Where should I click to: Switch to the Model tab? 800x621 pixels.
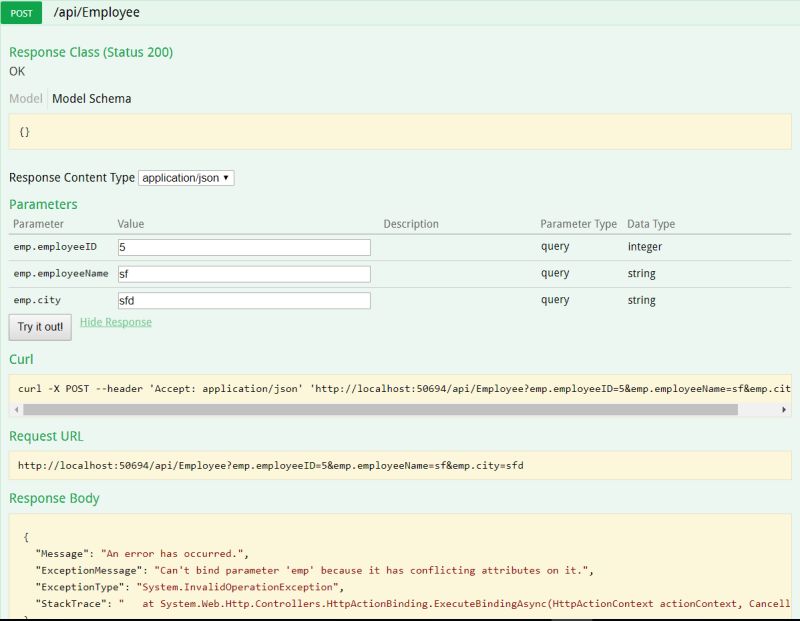tap(24, 98)
